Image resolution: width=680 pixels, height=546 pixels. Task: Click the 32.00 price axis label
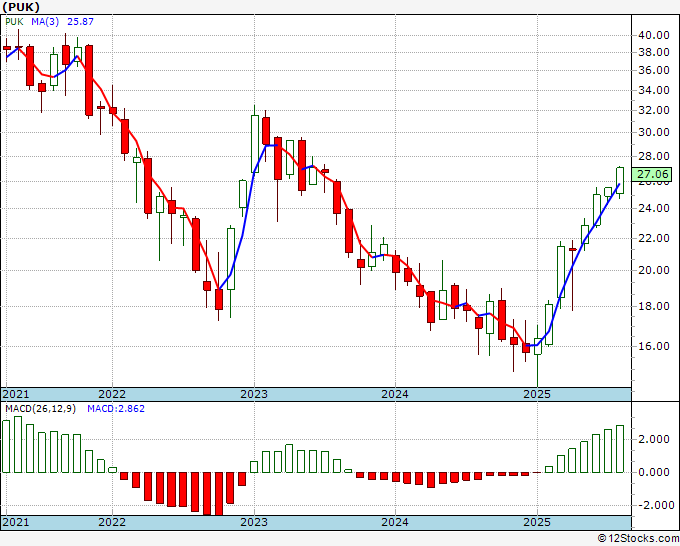[654, 110]
